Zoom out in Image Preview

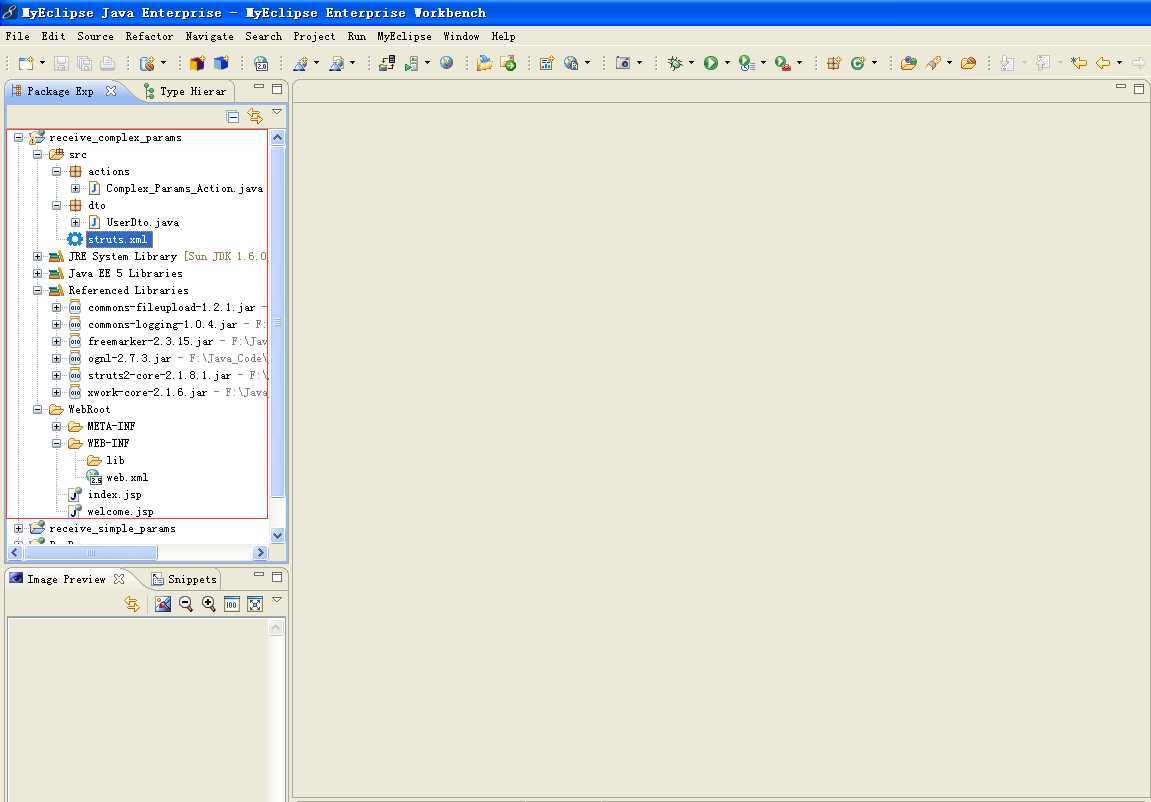tap(186, 604)
